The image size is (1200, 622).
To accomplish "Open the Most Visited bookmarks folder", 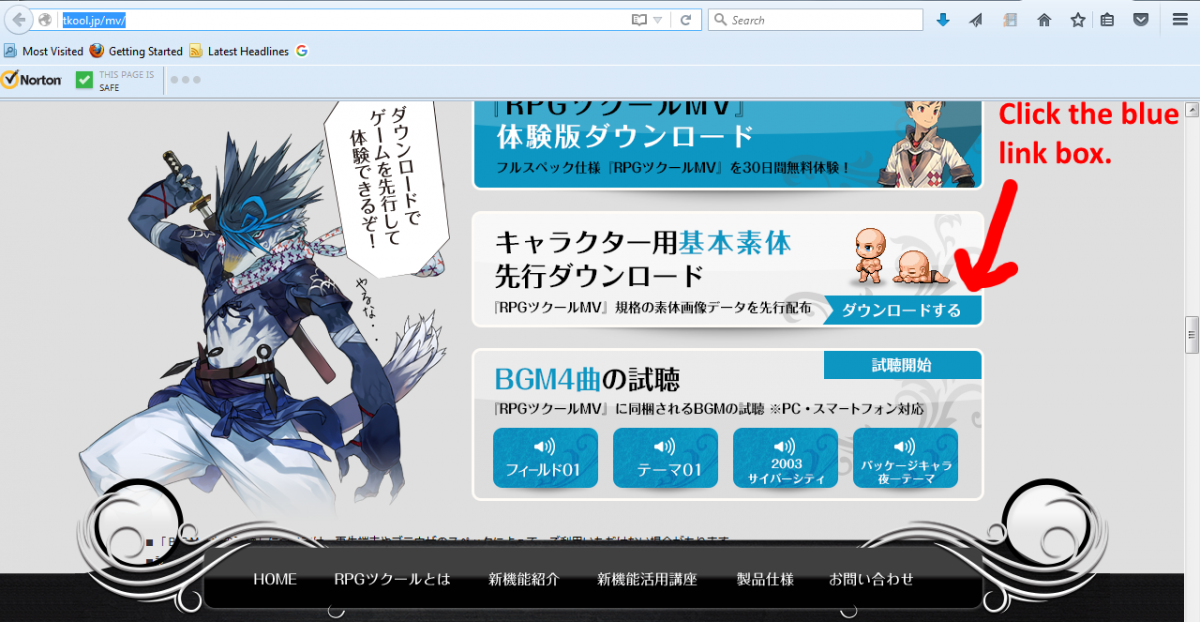I will tap(44, 51).
